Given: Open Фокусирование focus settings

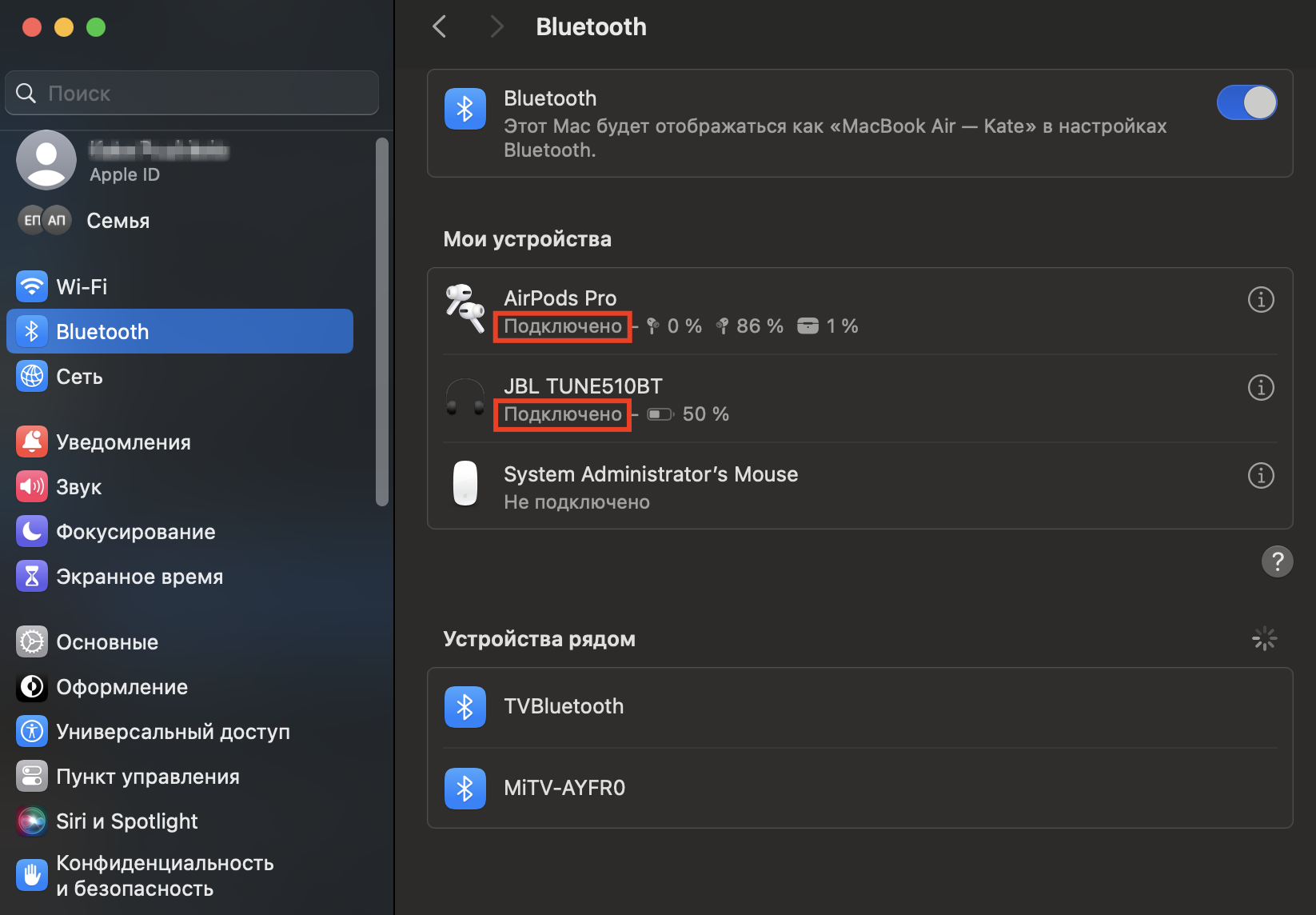Looking at the screenshot, I should click(180, 531).
